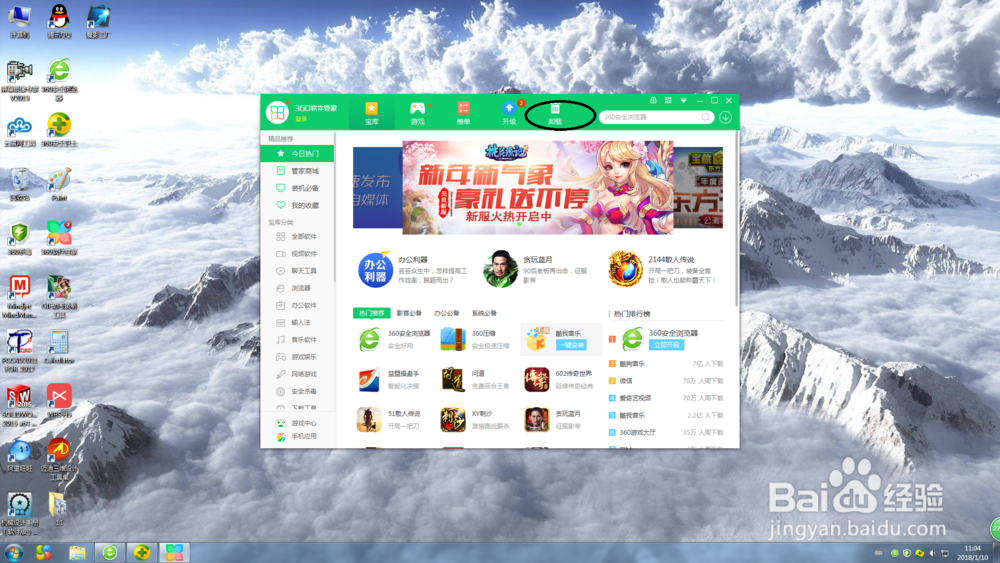
Task: Select 网络游戏 category
Action: pos(297,374)
